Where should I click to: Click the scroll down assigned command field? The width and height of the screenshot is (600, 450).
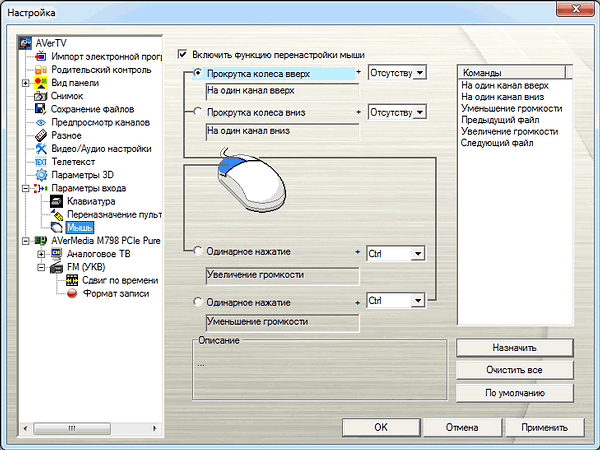(282, 131)
